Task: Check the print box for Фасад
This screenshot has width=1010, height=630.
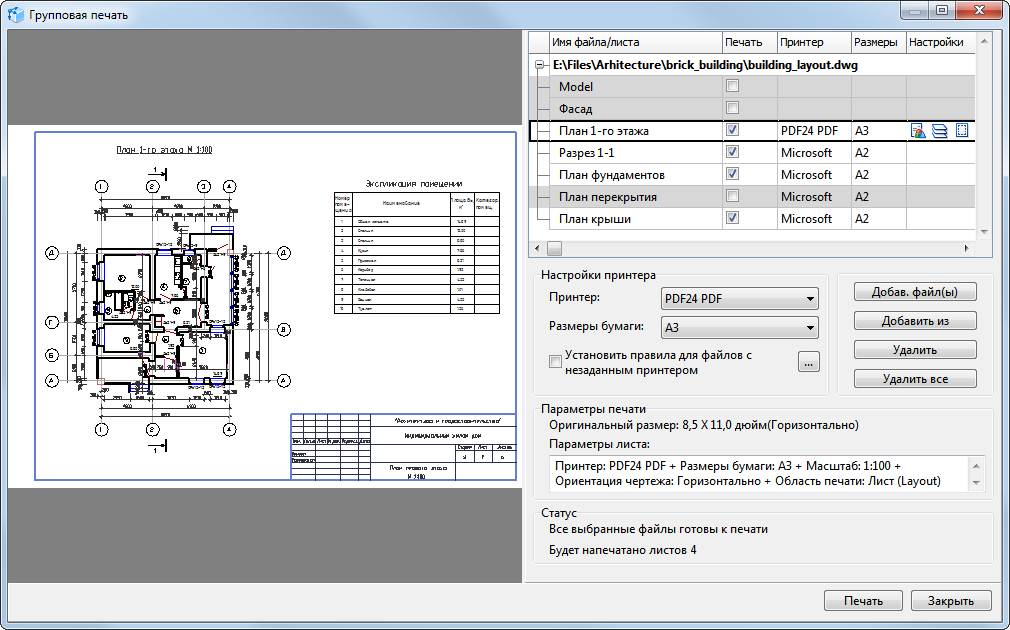Action: (732, 109)
